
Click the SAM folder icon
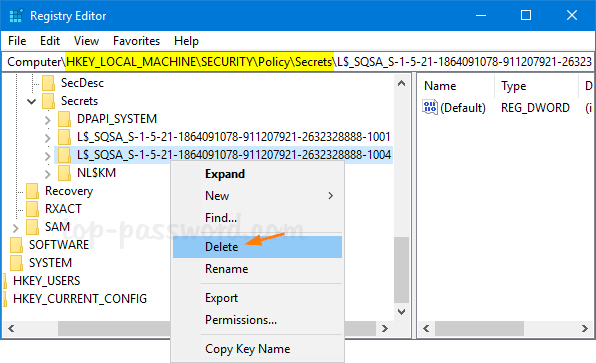32,227
